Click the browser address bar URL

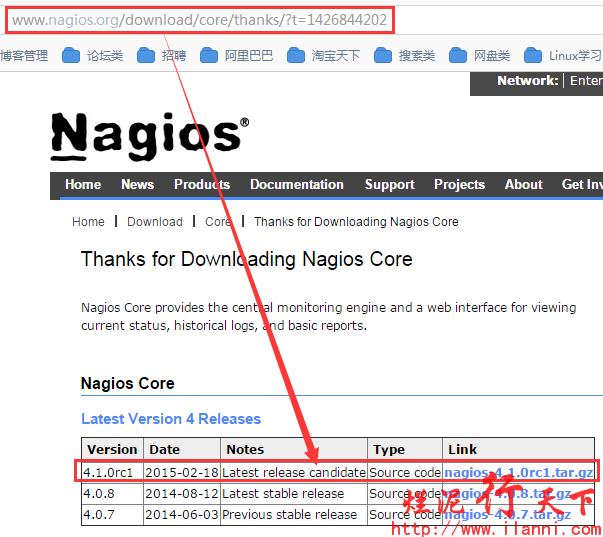199,20
